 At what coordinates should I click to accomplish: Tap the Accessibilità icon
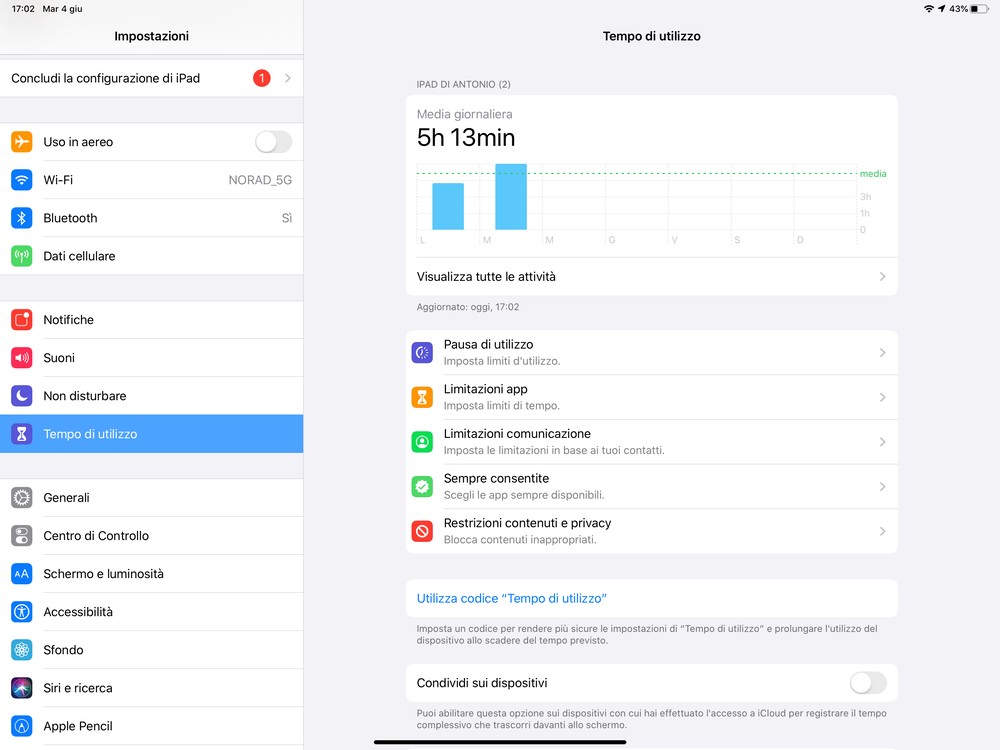tap(22, 612)
